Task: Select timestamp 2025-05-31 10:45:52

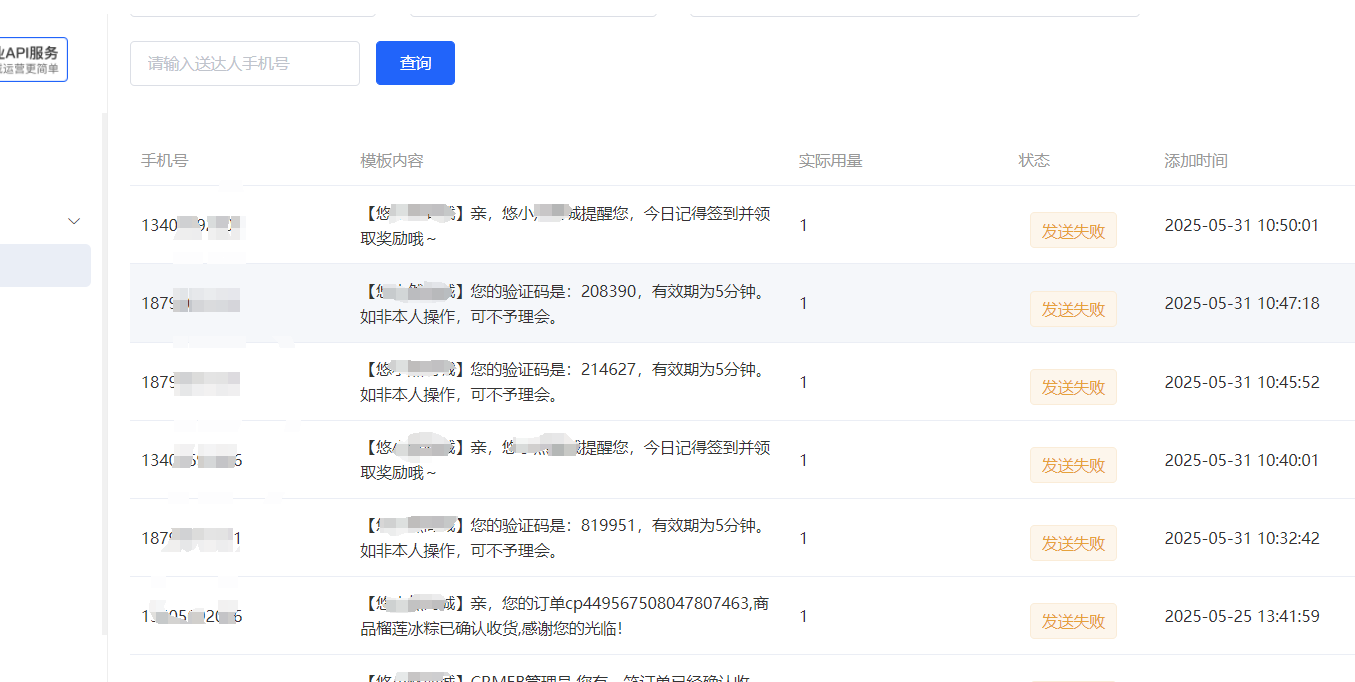Action: [x=1242, y=382]
